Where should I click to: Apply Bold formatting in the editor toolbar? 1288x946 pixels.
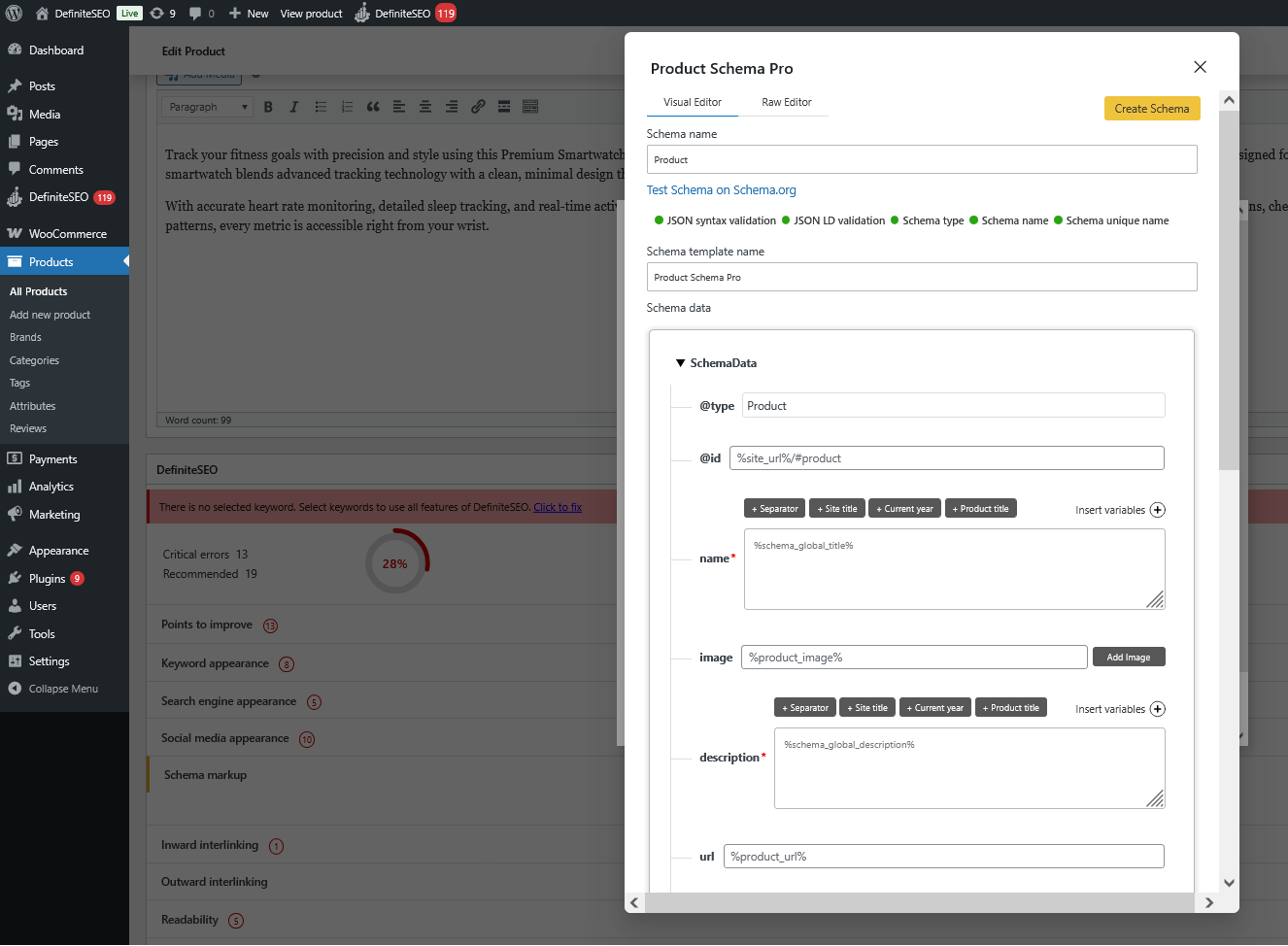[268, 107]
